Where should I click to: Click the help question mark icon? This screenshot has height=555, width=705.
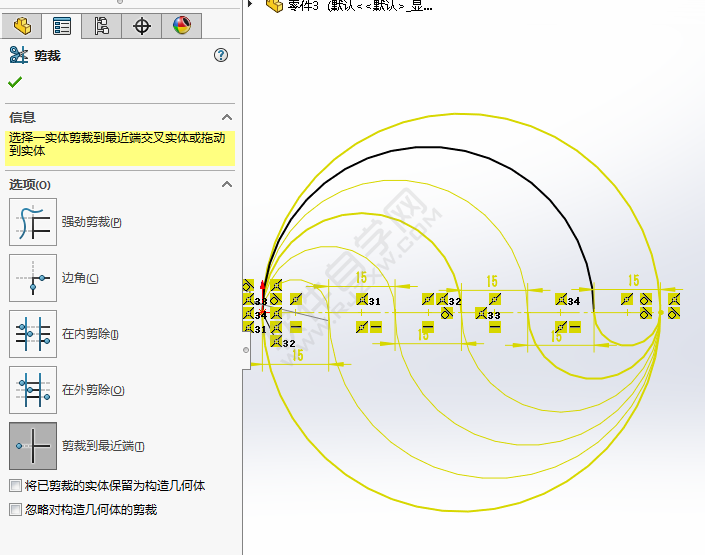click(x=221, y=55)
